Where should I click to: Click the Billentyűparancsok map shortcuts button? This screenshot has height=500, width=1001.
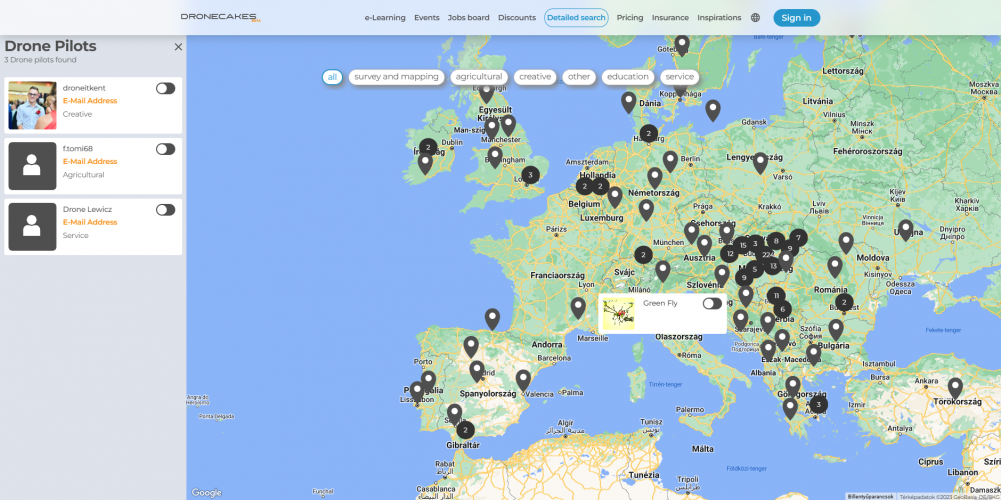coord(870,496)
